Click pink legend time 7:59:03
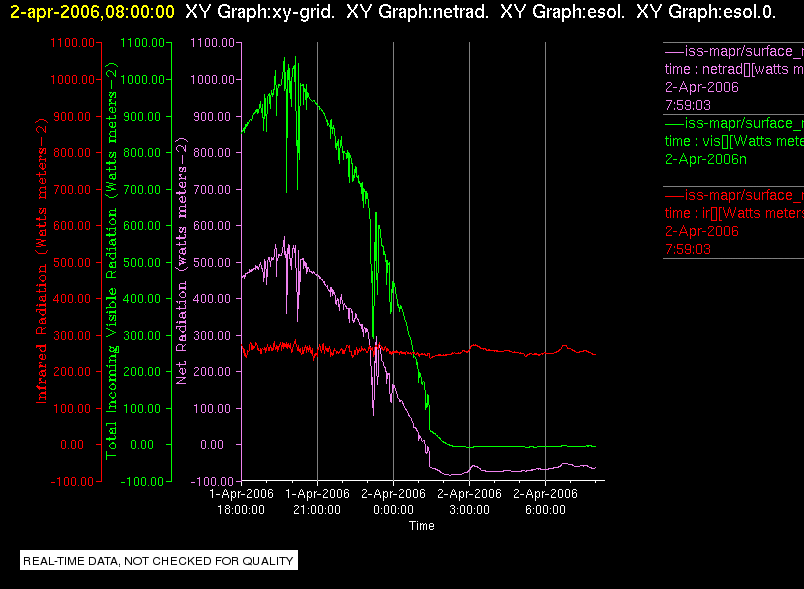 point(688,106)
